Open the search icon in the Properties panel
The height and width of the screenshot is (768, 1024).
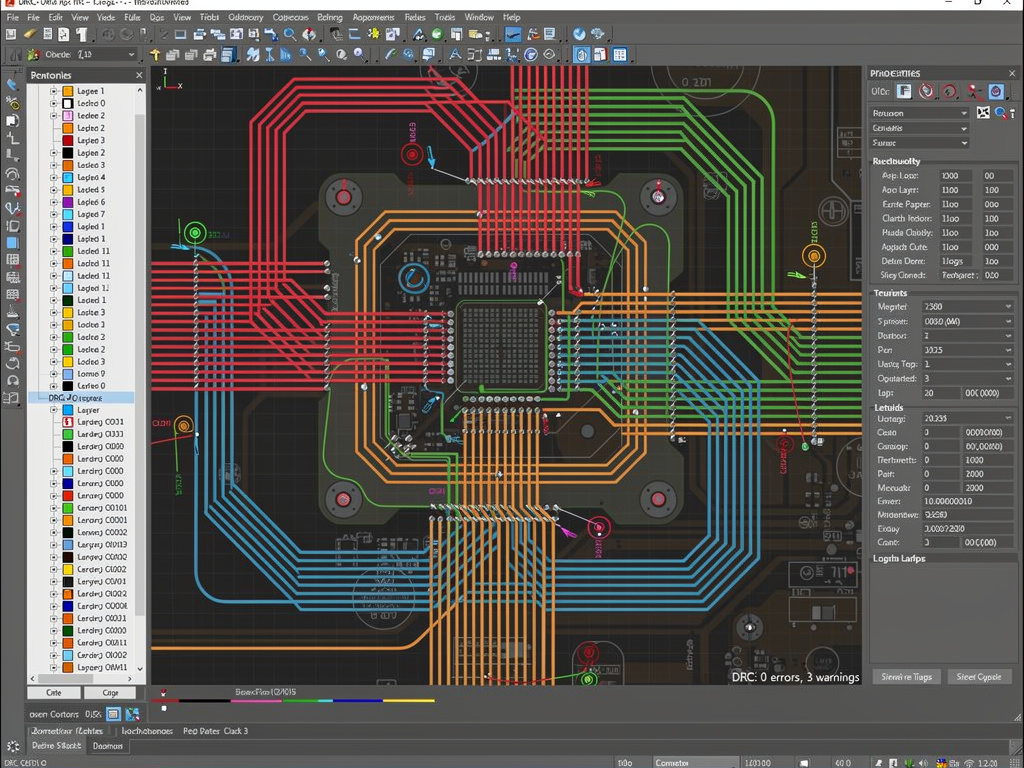(x=1000, y=113)
